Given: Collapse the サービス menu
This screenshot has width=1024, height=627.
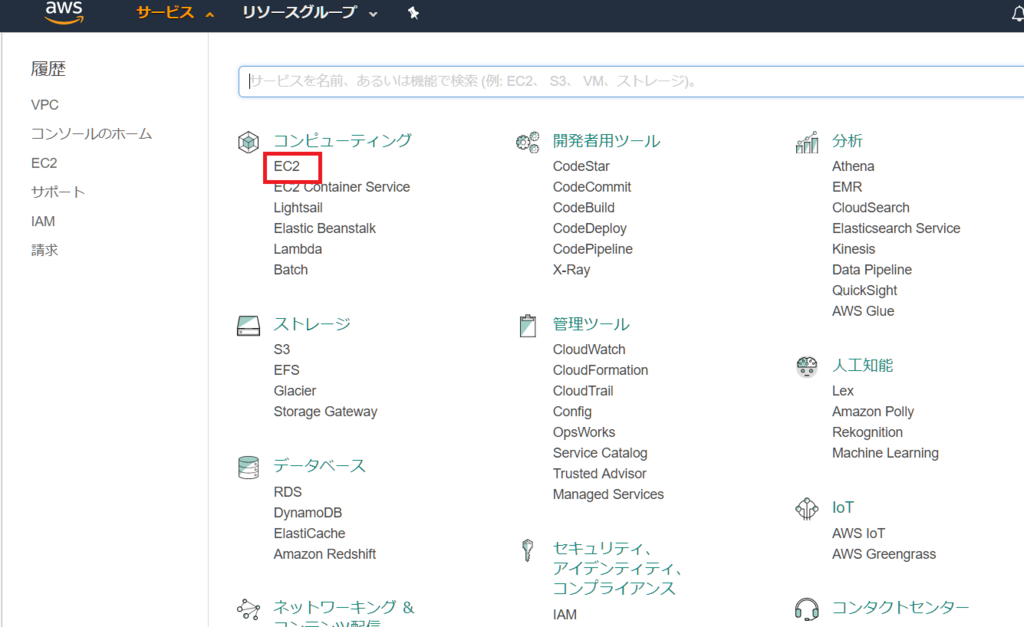Looking at the screenshot, I should [x=175, y=12].
